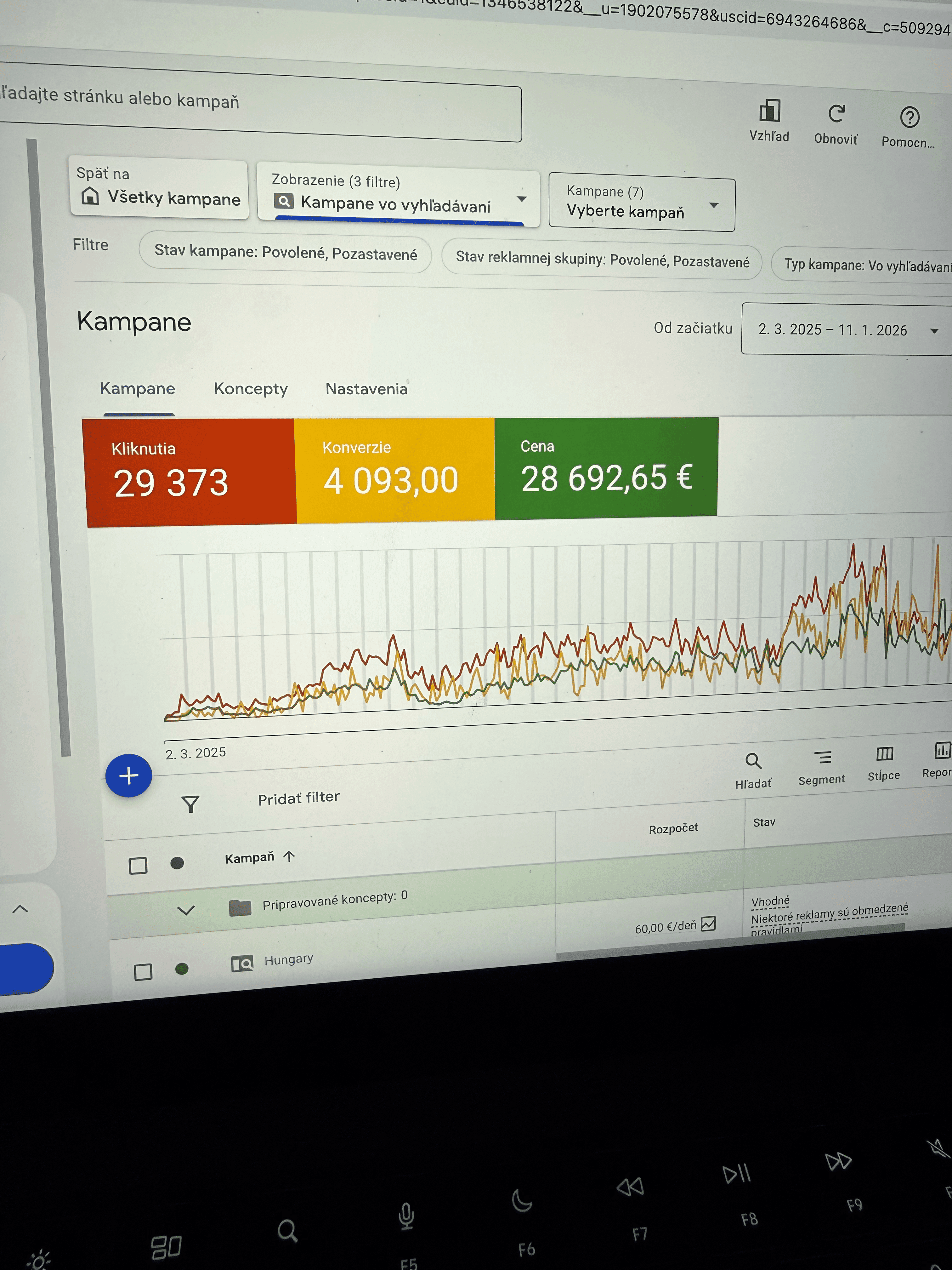Screen dimensions: 952x1270
Task: Open the Stĺpce columns icon
Action: coord(884,754)
